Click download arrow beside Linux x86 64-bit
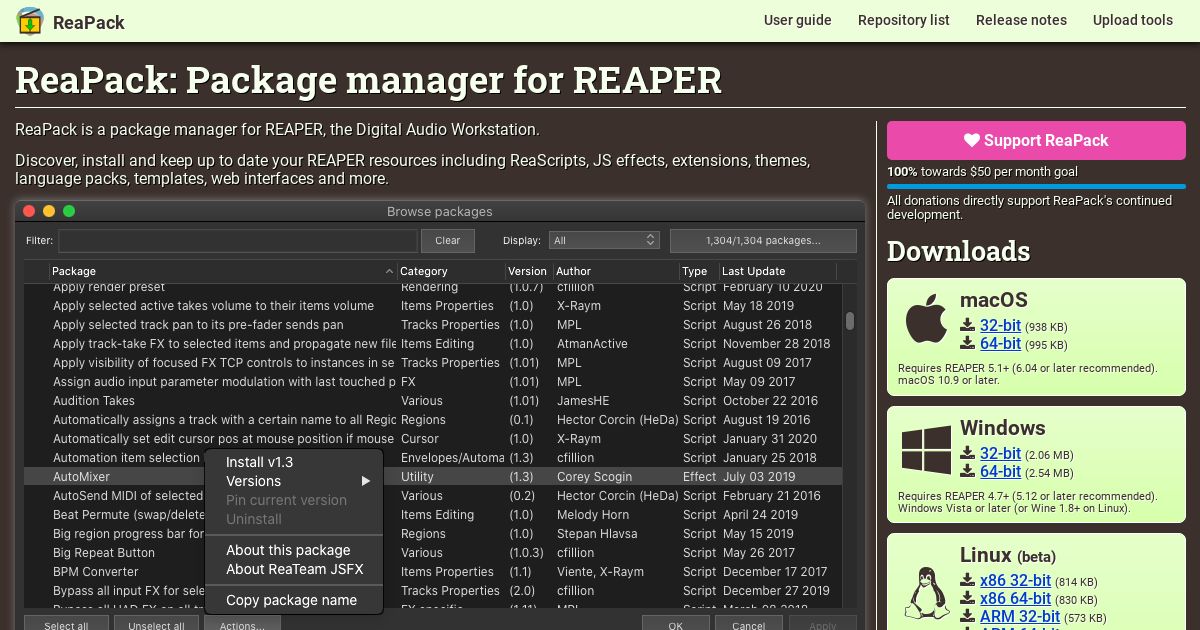The image size is (1200, 630). pyautogui.click(x=968, y=599)
